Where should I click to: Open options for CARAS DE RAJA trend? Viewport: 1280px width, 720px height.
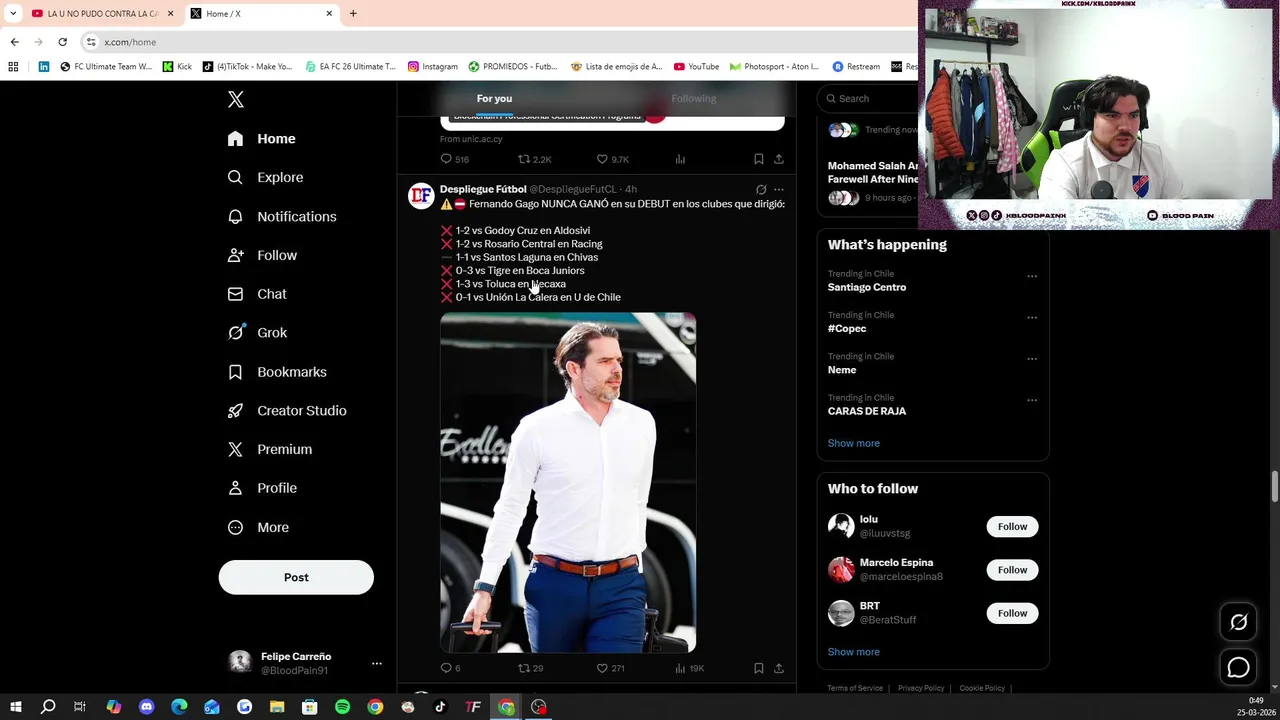[1032, 400]
